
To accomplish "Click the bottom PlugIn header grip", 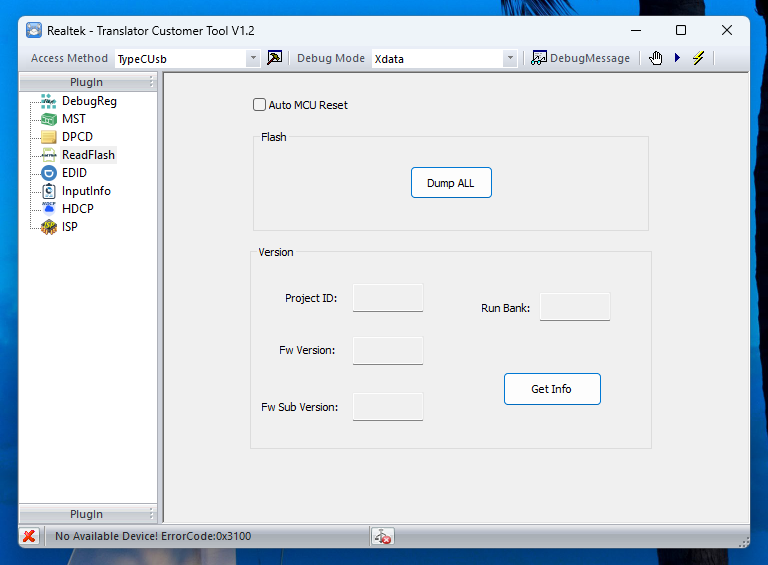I will [x=151, y=514].
